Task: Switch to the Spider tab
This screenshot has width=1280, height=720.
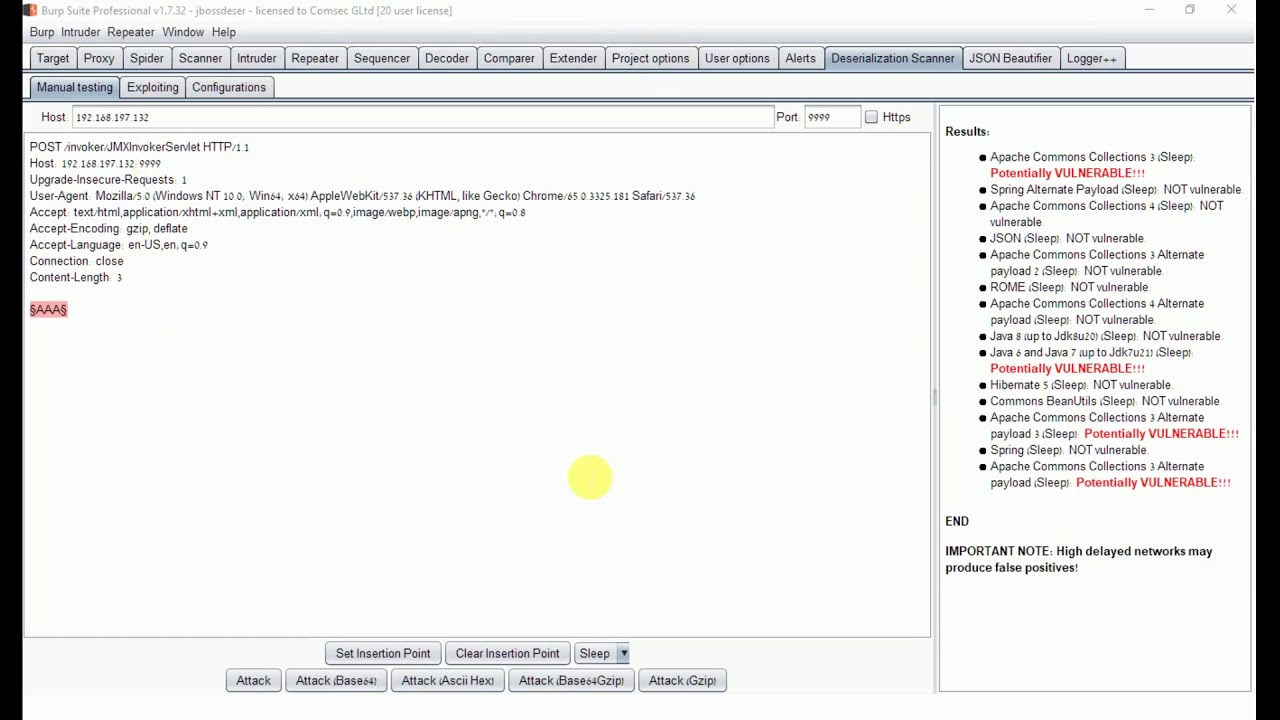Action: [x=147, y=58]
